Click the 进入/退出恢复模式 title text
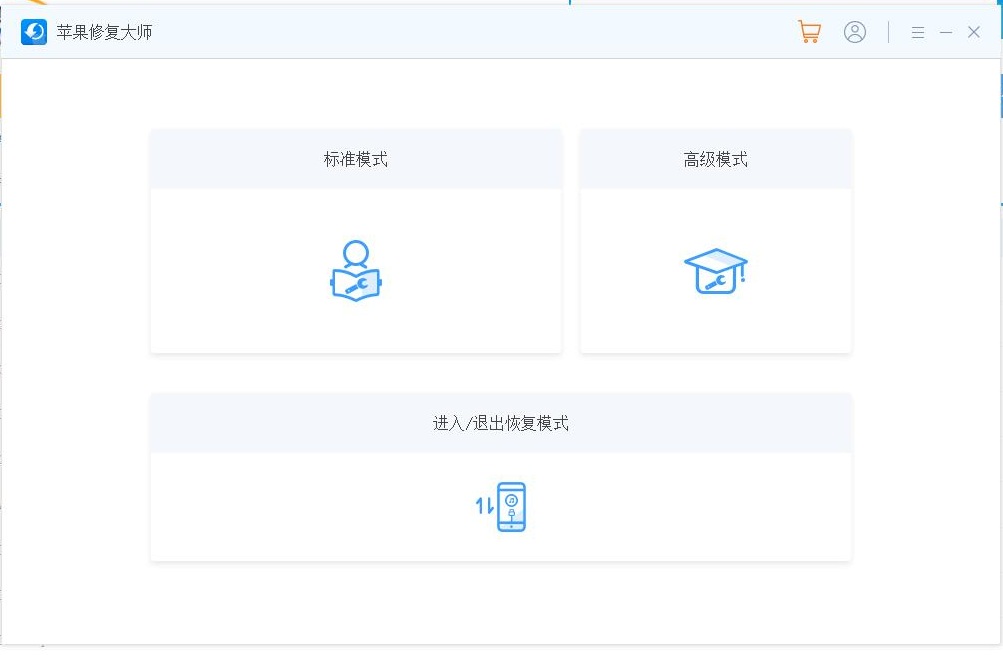Image resolution: width=1003 pixels, height=655 pixels. pos(500,422)
